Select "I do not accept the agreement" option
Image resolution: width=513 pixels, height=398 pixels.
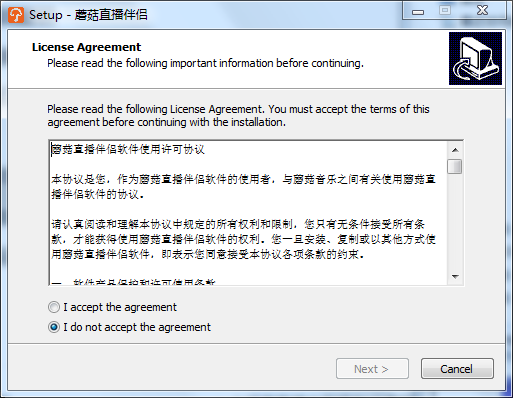[54, 327]
